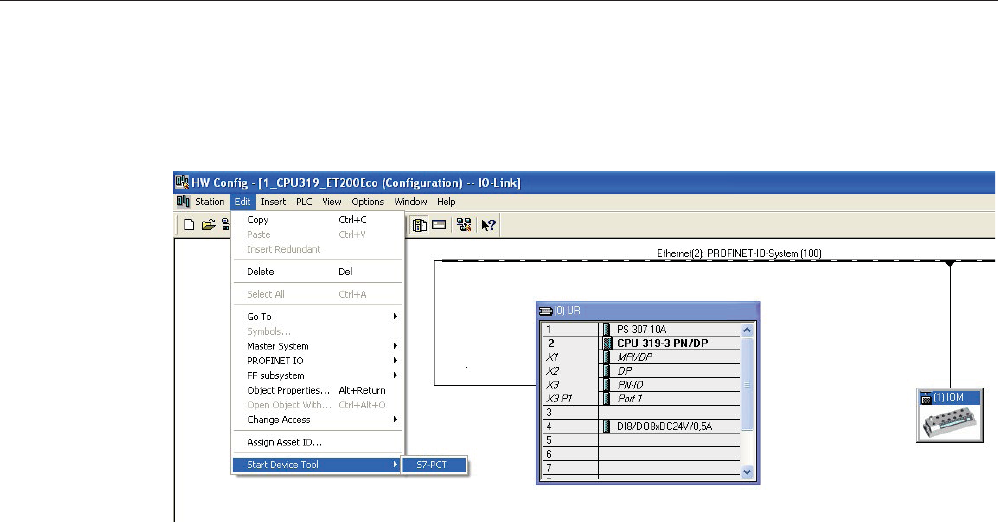
Task: Launch S7-PCT from the submenu
Action: click(x=434, y=465)
